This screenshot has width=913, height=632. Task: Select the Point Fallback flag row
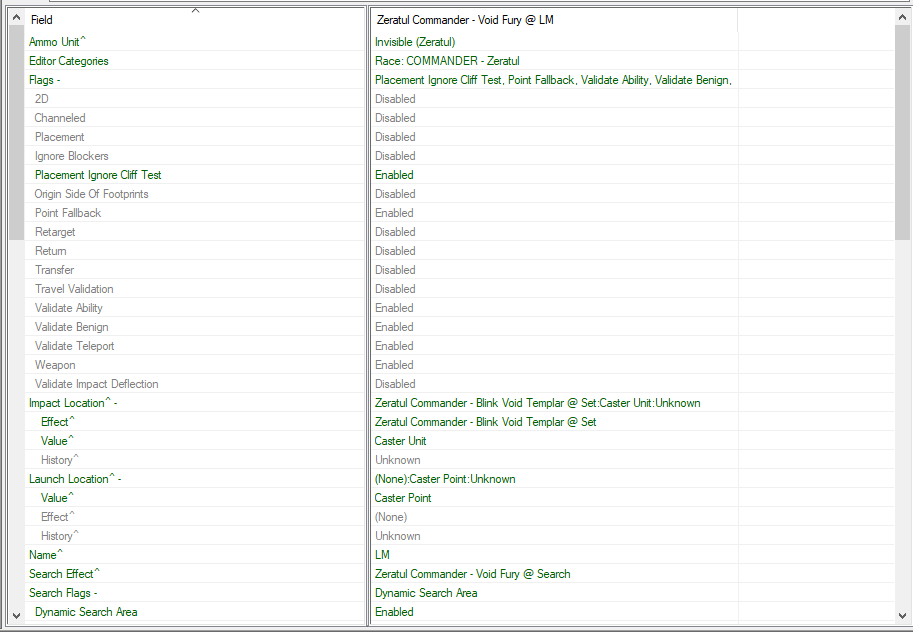[194, 213]
